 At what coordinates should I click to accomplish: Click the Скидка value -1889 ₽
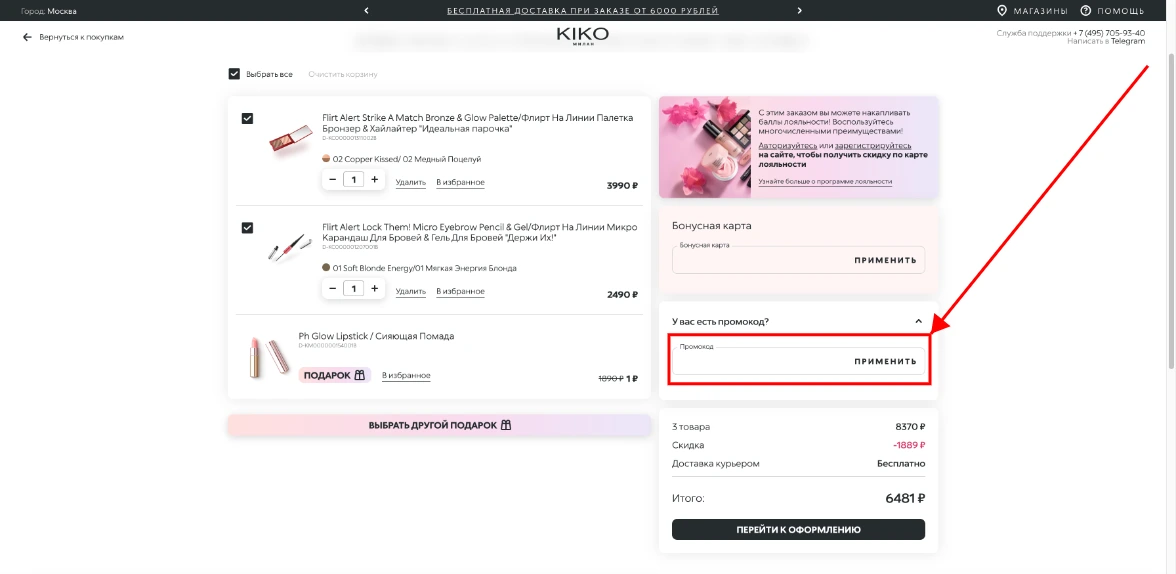tap(909, 445)
